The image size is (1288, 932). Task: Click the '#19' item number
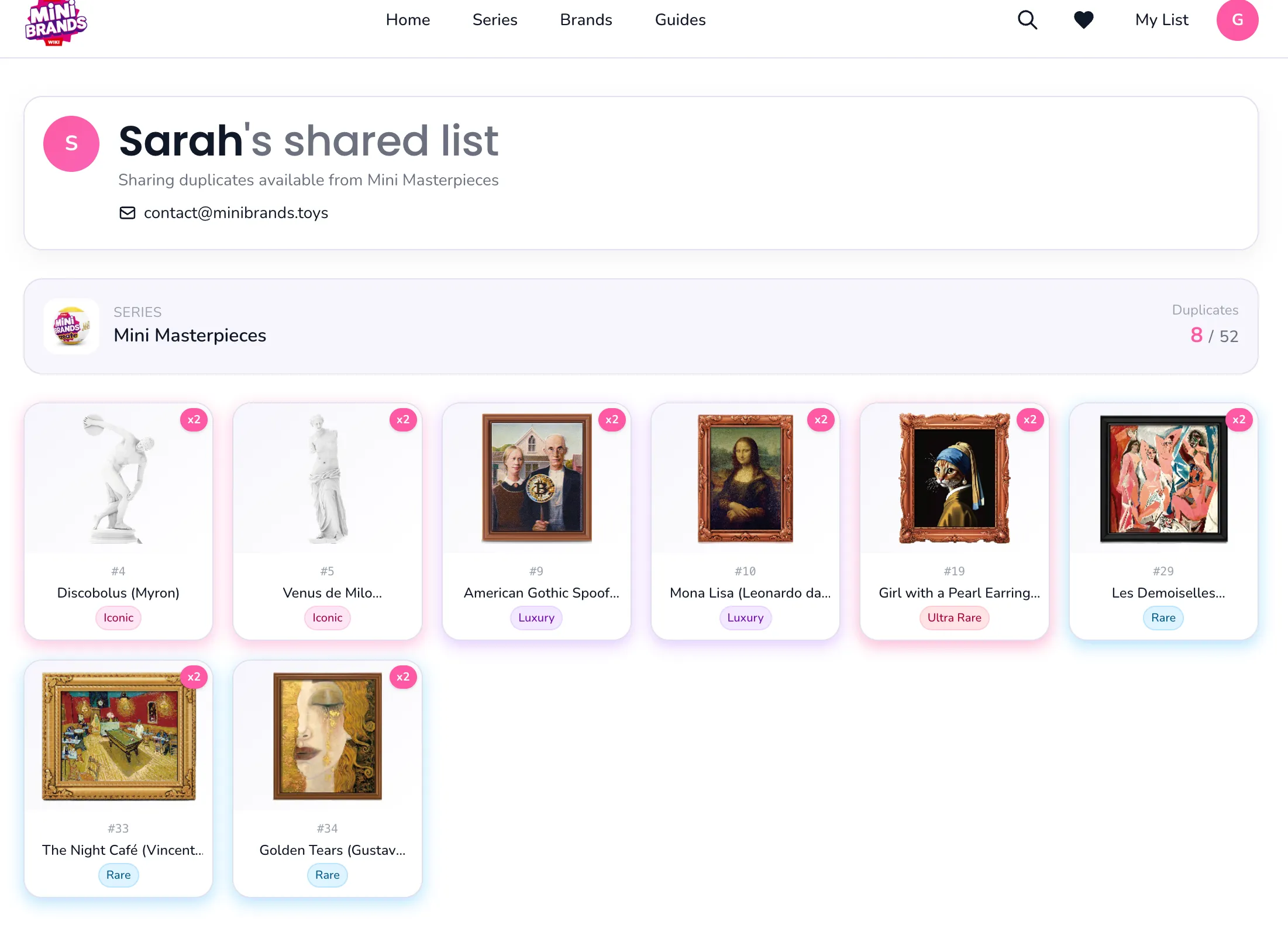955,571
